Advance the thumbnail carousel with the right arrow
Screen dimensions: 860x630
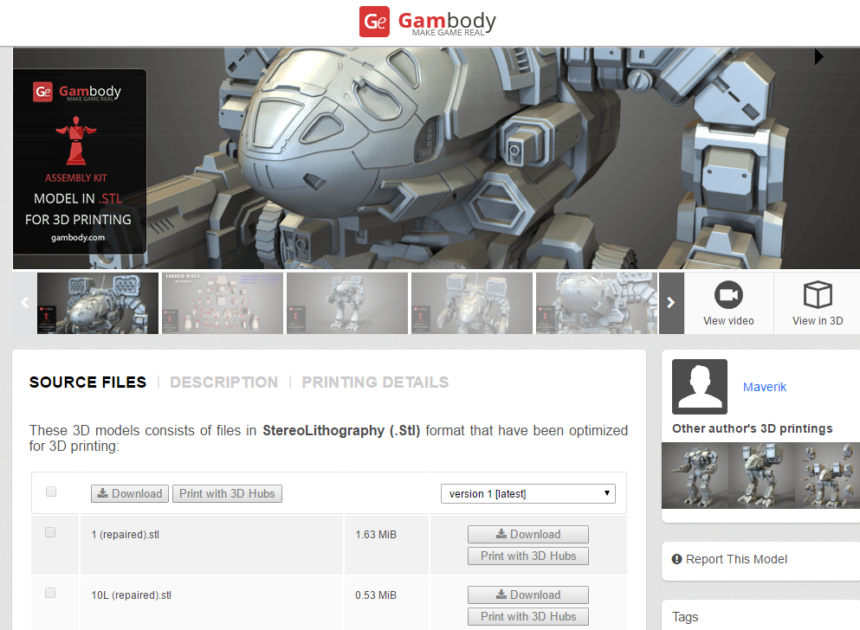[670, 302]
